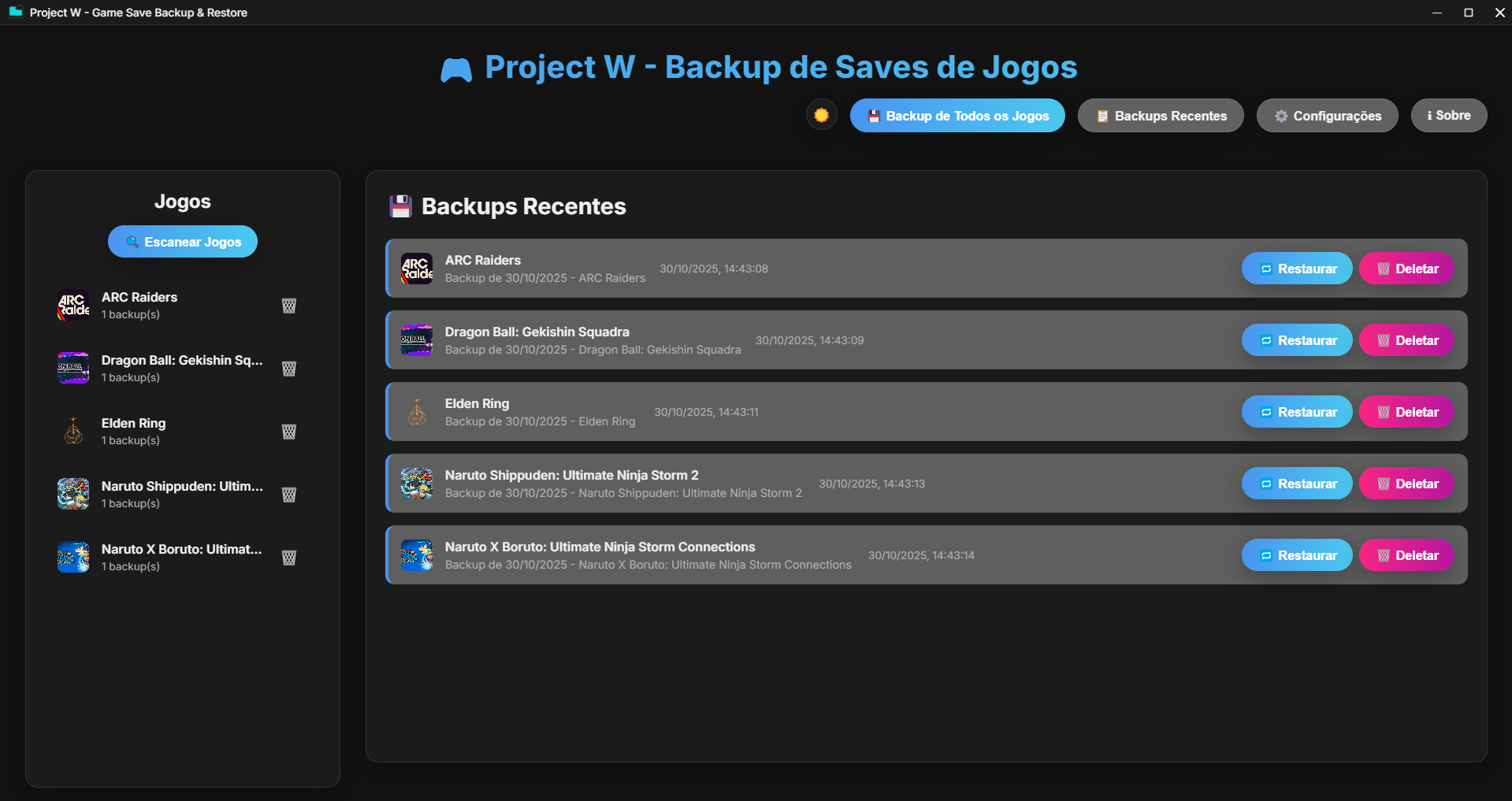1512x801 pixels.
Task: Click 'Backup de 30/10/2025 - ARC Raiders' description
Action: click(545, 278)
